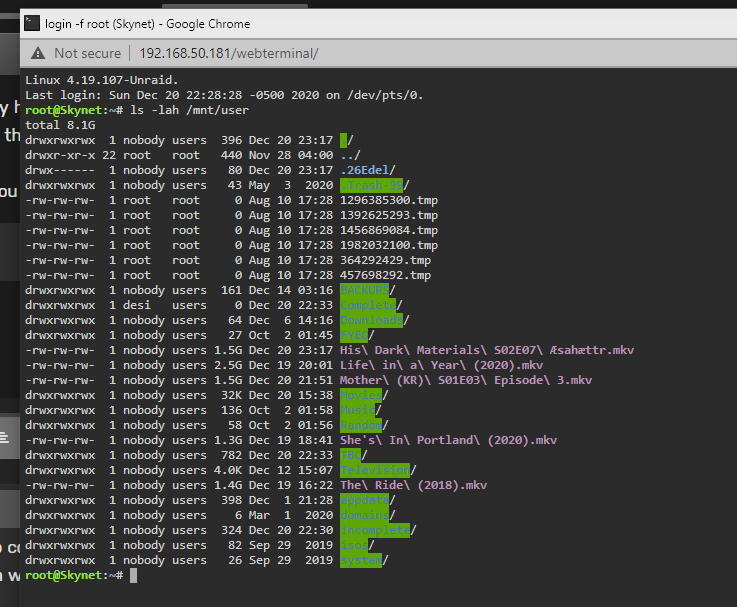Click The Ride (2018).mkv file
The height and width of the screenshot is (607, 737).
tap(414, 485)
